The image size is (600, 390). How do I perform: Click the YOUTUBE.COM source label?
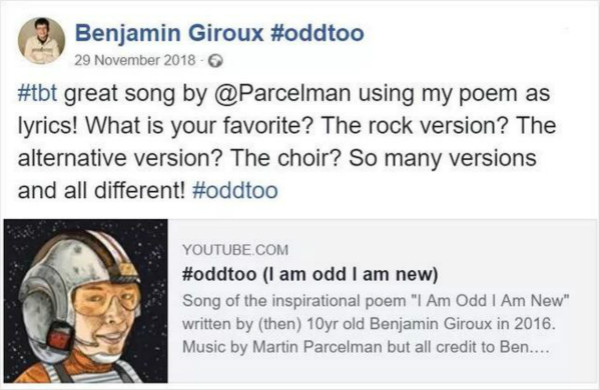[x=235, y=250]
